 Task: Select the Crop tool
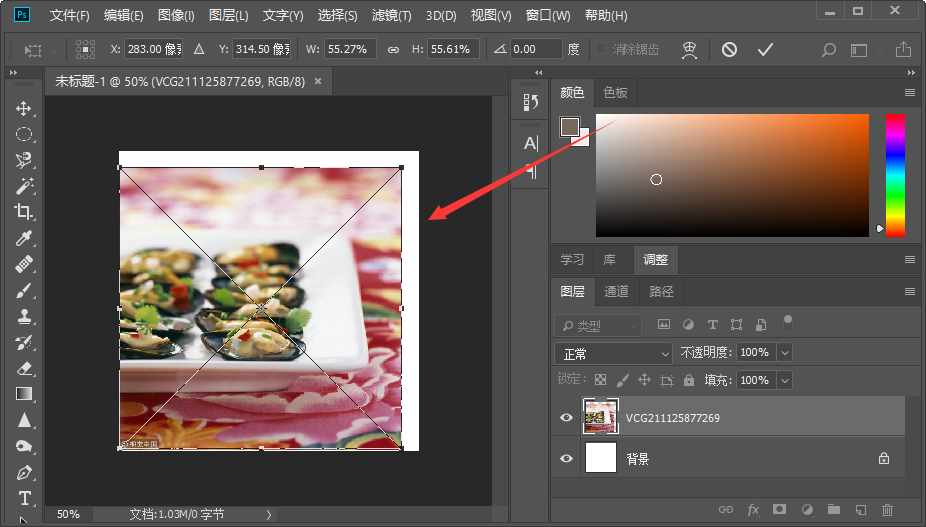coord(24,212)
